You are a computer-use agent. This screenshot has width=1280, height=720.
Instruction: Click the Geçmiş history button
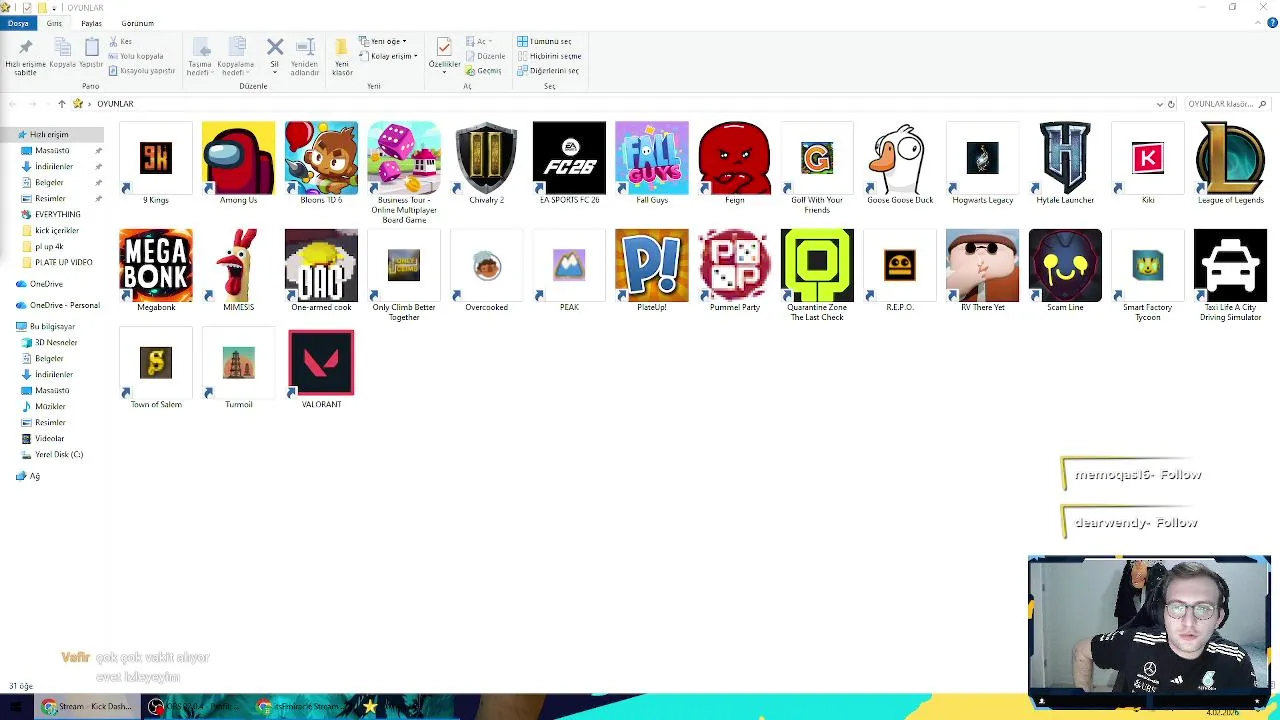483,71
